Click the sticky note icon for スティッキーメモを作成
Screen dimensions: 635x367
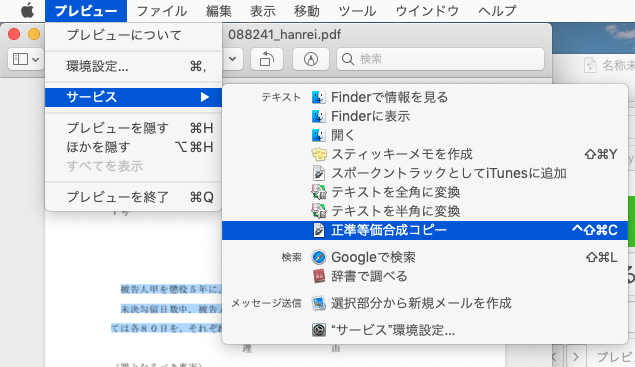(319, 154)
